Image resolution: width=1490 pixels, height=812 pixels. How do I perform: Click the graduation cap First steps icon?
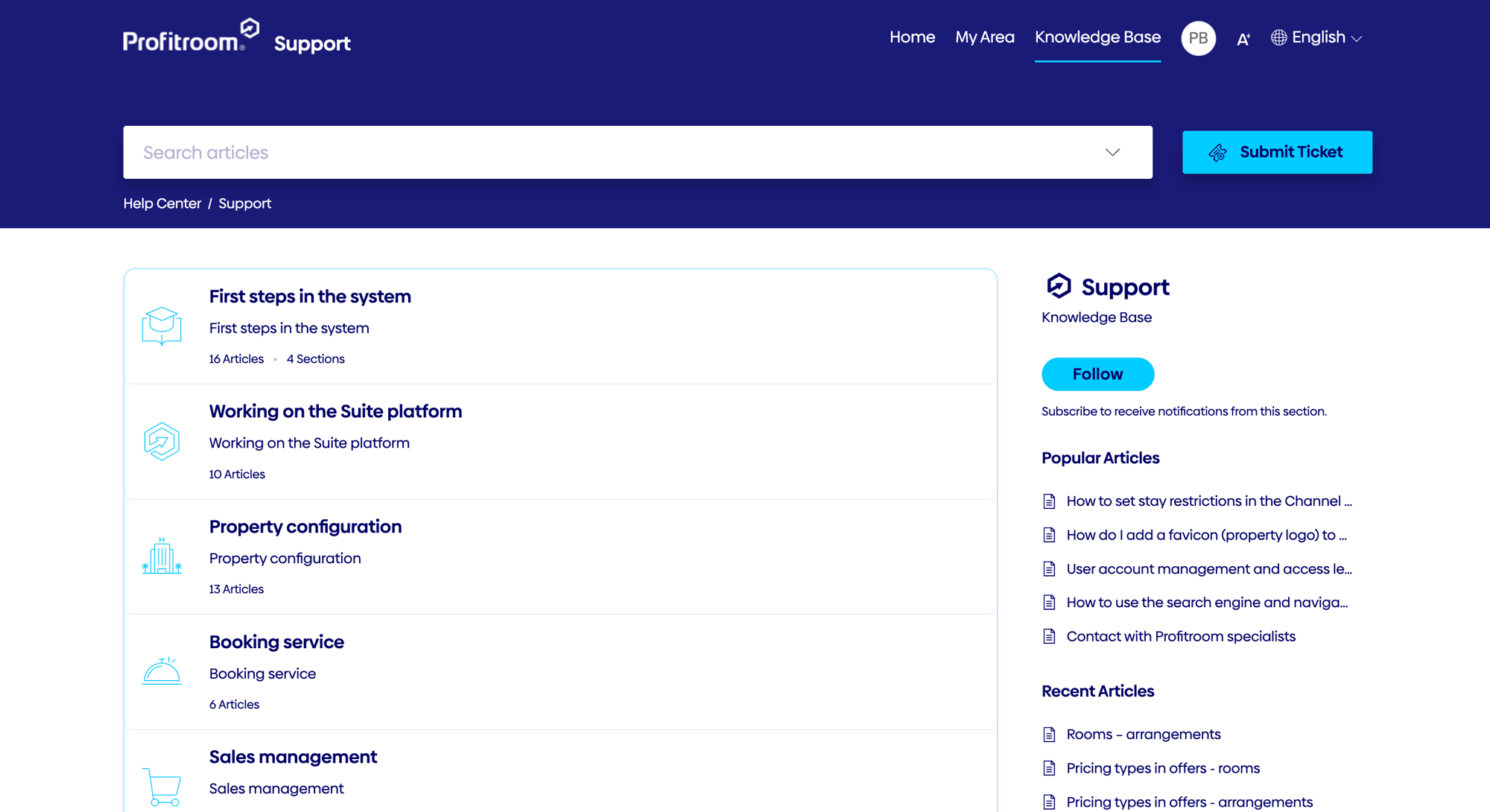(x=162, y=326)
